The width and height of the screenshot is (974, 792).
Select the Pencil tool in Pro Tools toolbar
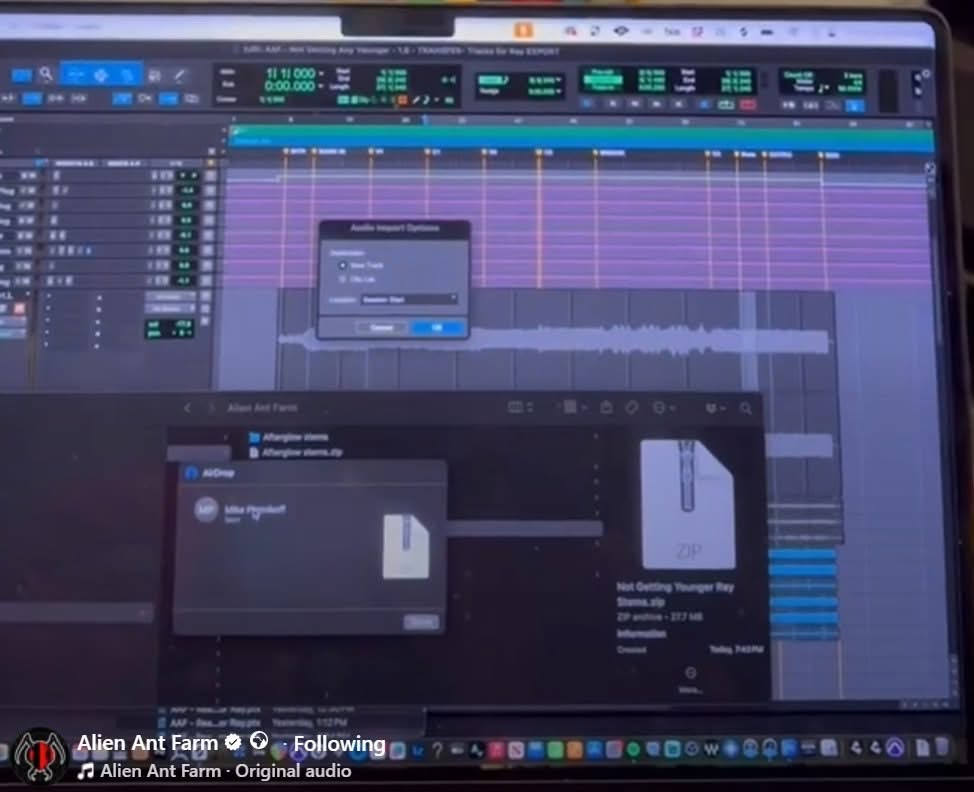(179, 75)
